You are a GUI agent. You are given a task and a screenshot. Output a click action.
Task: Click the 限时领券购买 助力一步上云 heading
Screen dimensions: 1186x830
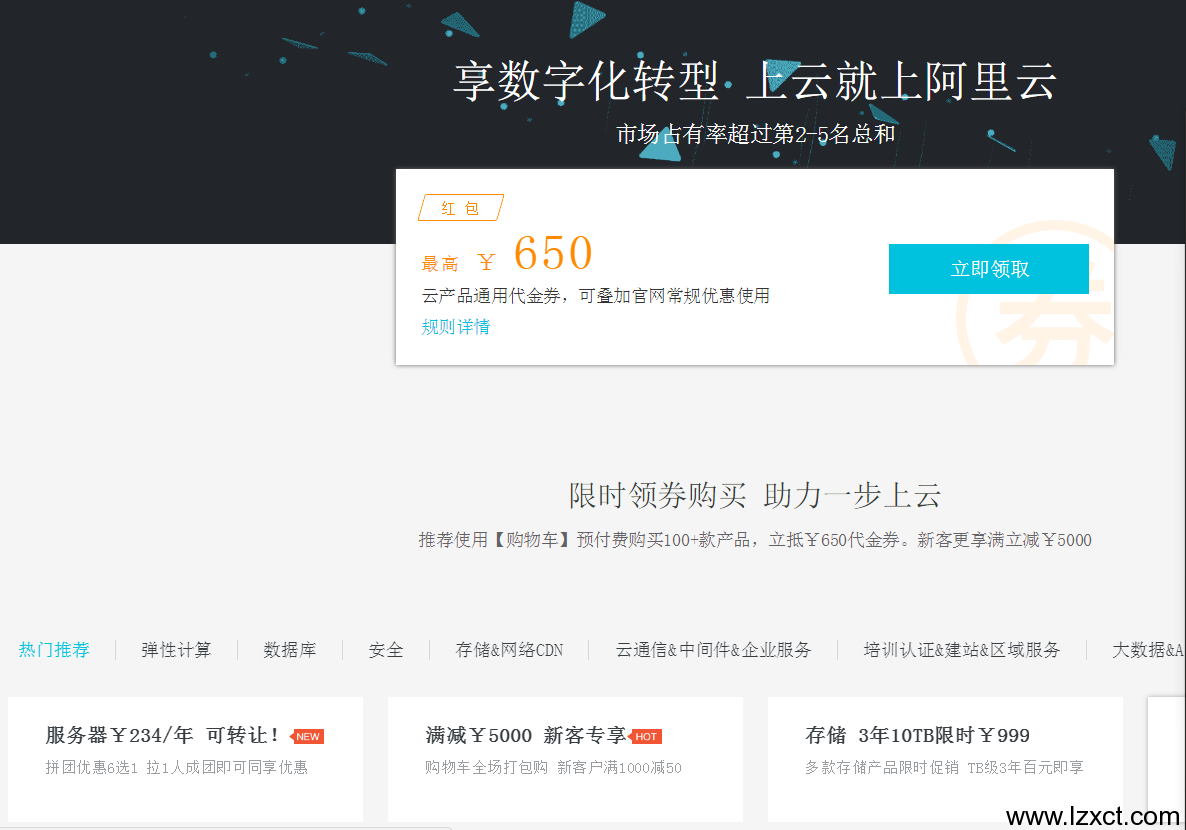[755, 496]
